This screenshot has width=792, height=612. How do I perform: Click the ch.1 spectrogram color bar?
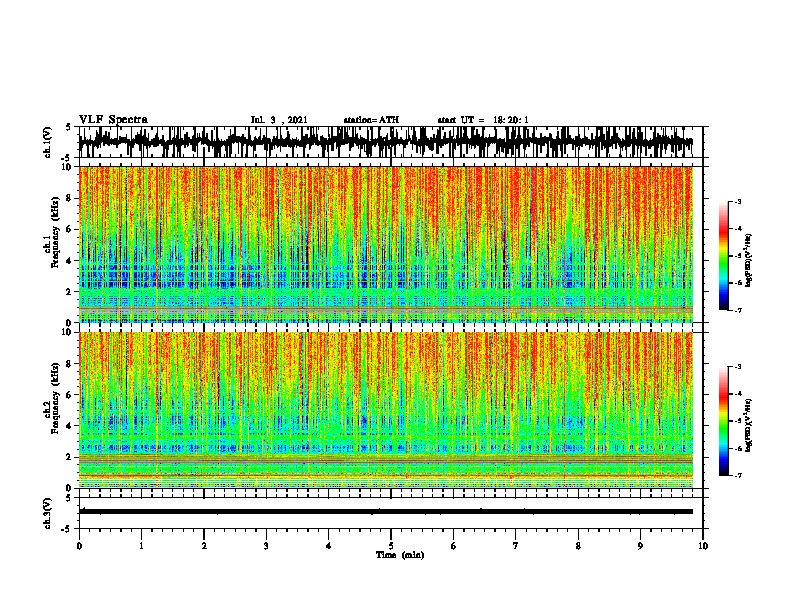tap(723, 256)
